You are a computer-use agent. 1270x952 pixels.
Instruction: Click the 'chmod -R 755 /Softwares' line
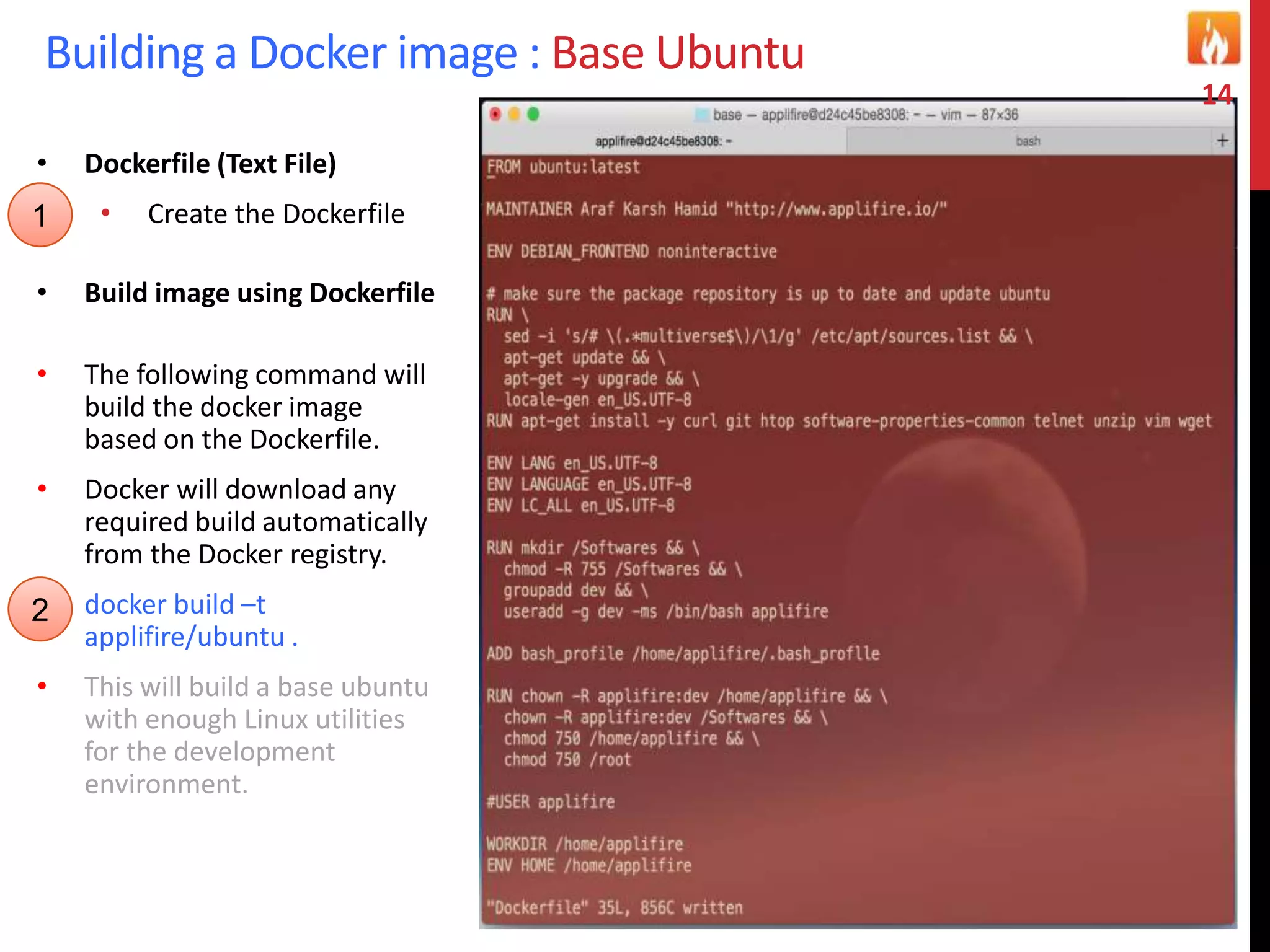coord(623,569)
